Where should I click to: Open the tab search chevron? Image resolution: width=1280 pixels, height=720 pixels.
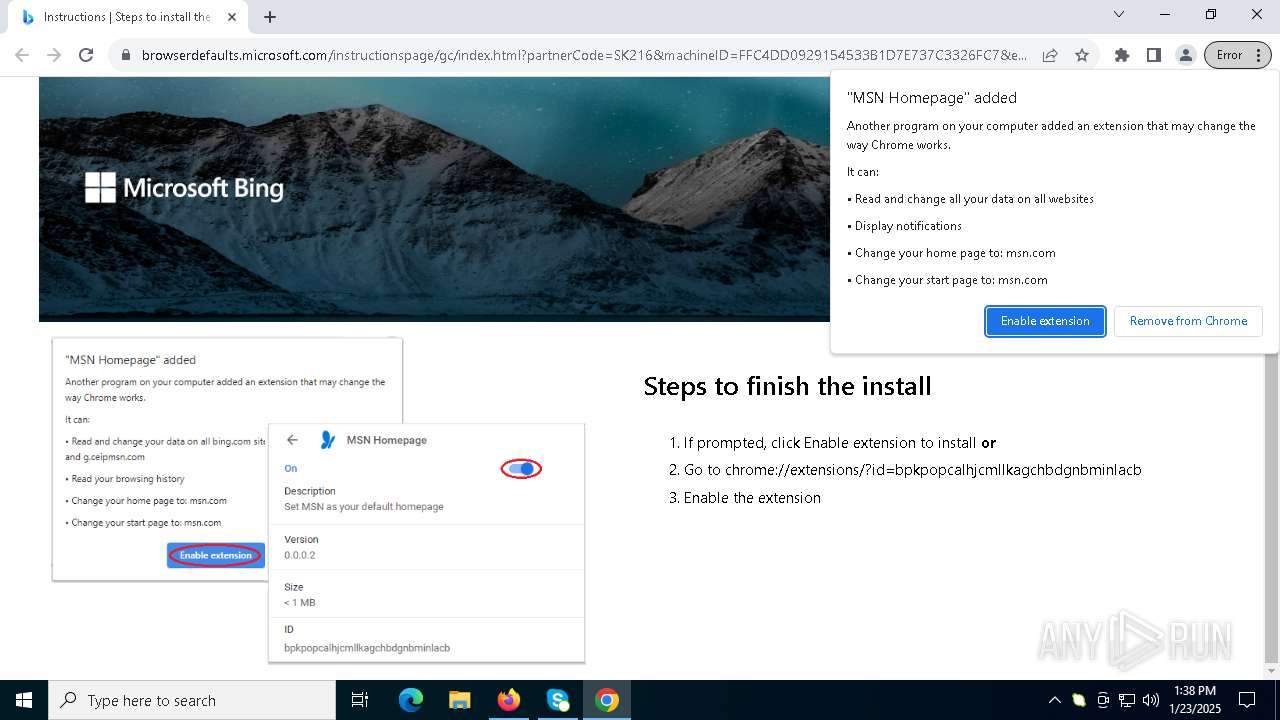tap(1119, 14)
